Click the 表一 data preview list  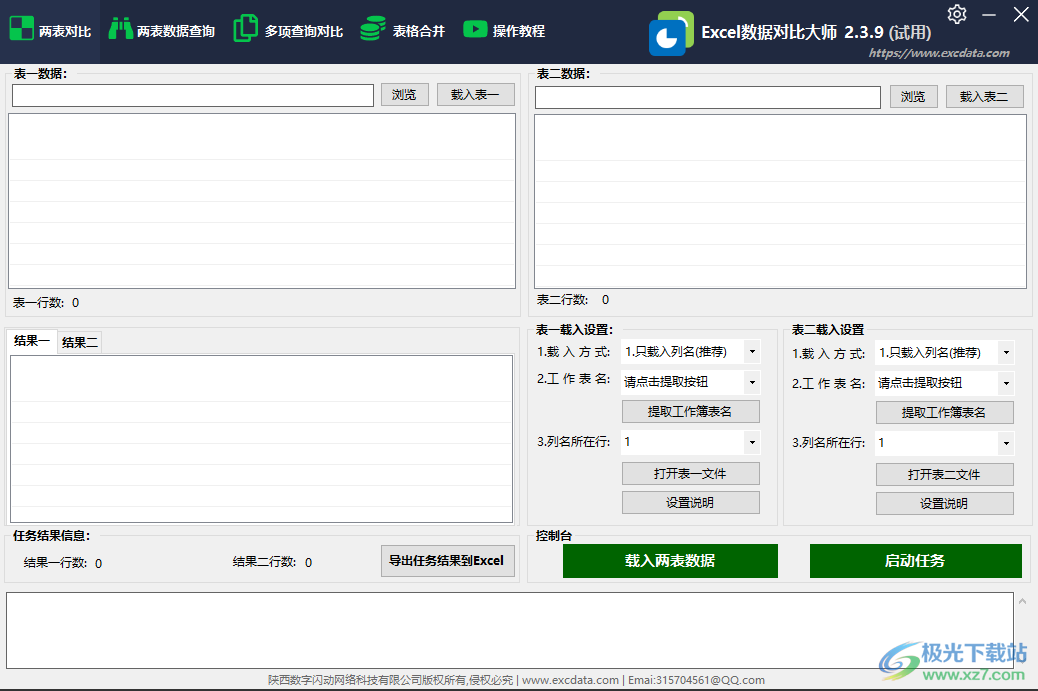pyautogui.click(x=261, y=201)
